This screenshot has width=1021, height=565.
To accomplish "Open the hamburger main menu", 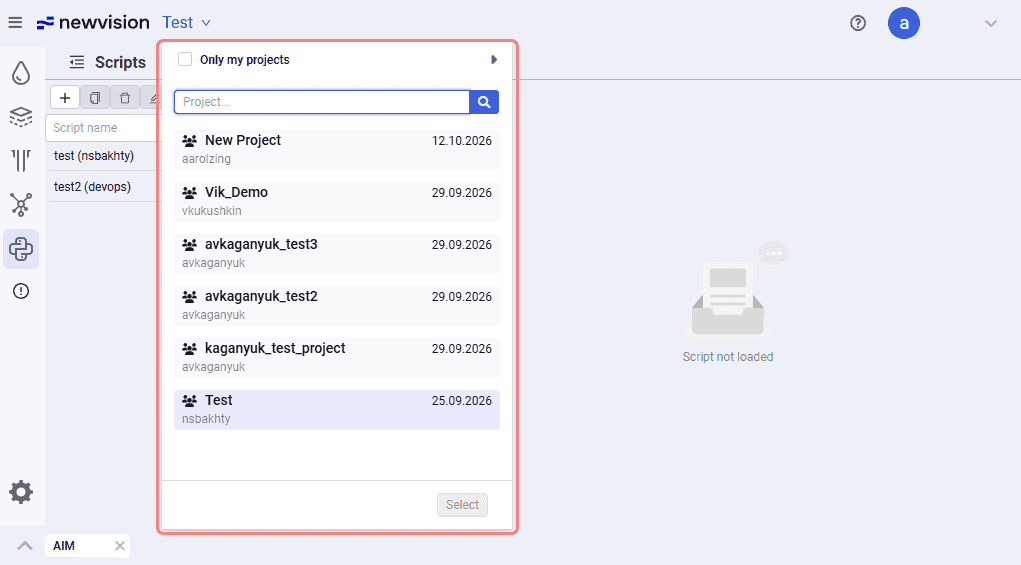I will (x=15, y=23).
